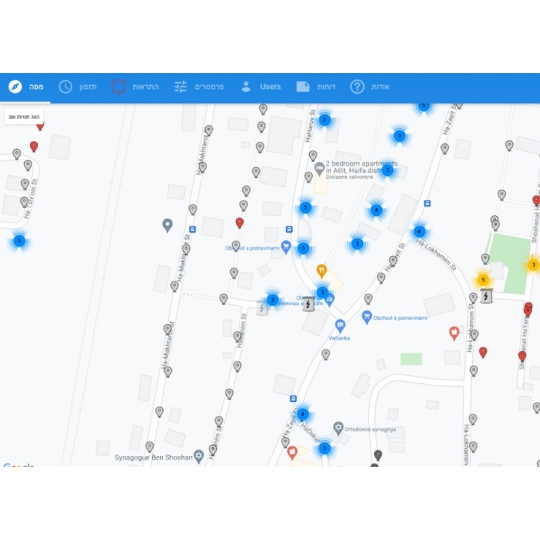
Task: Click the electrical cabinet icon in map center
Action: (308, 304)
